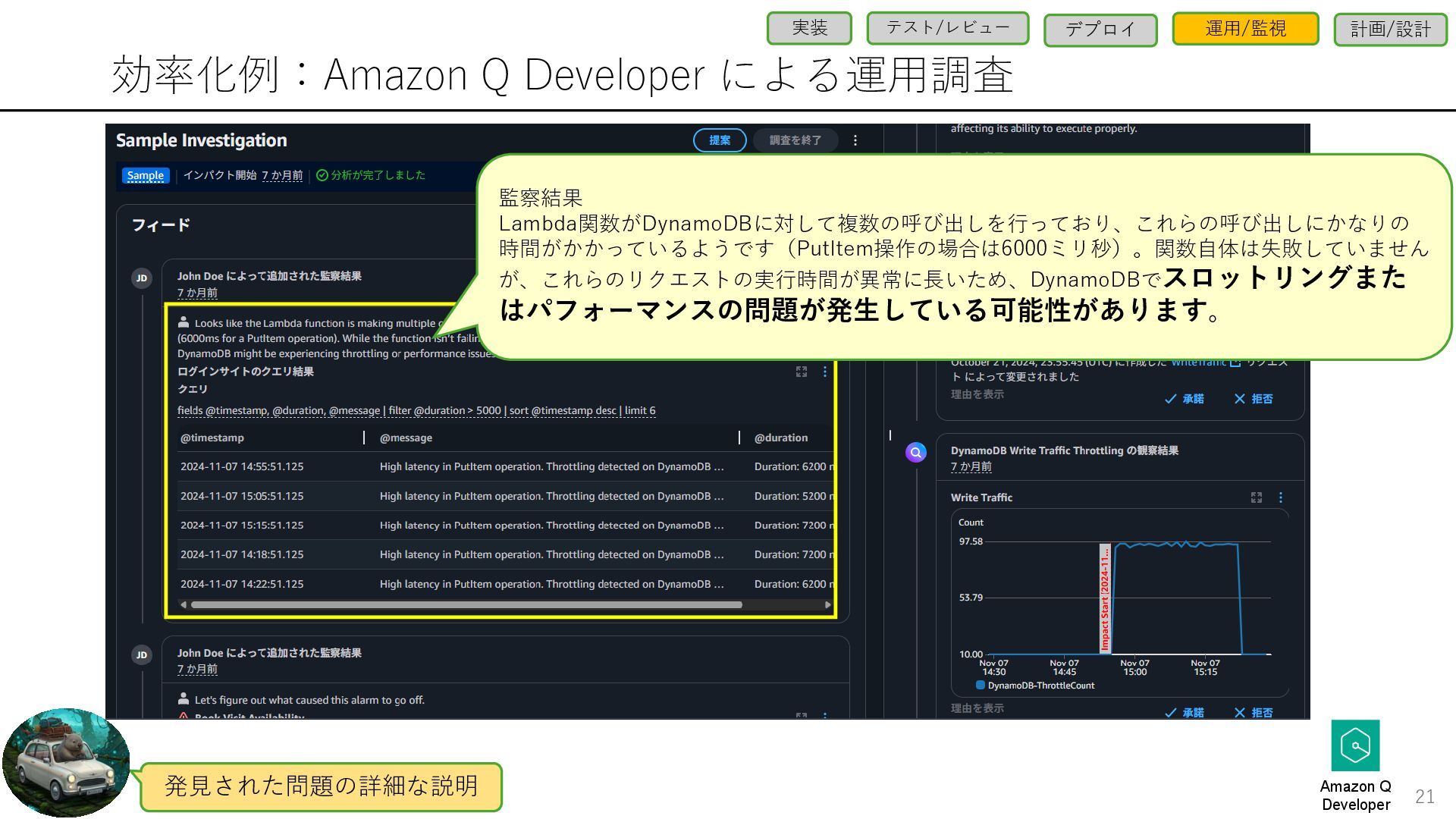Click 承諾 in the upper right card
Image resolution: width=1456 pixels, height=819 pixels.
(1185, 399)
